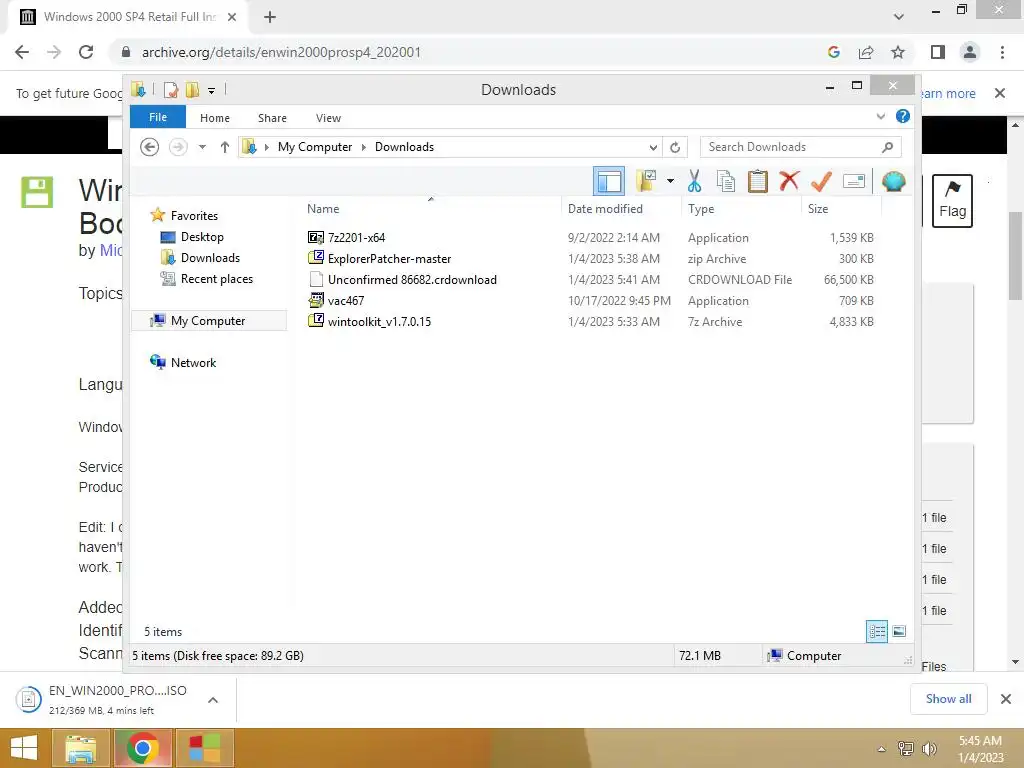Switch to large icons view using the bottom-right icon

[899, 632]
